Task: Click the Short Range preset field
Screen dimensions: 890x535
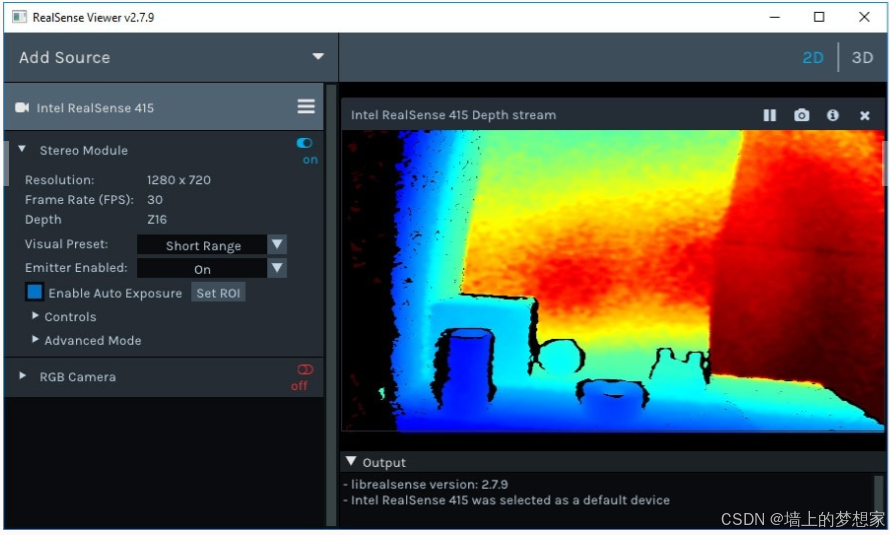Action: [203, 245]
